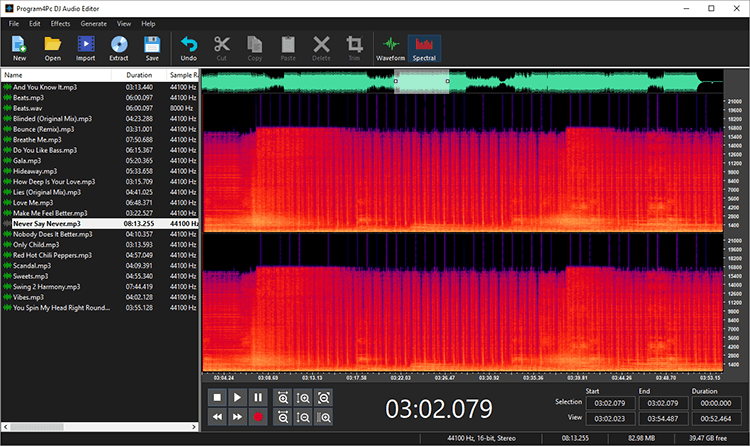The height and width of the screenshot is (446, 750).
Task: Toggle the Spectral view button
Action: pyautogui.click(x=425, y=47)
